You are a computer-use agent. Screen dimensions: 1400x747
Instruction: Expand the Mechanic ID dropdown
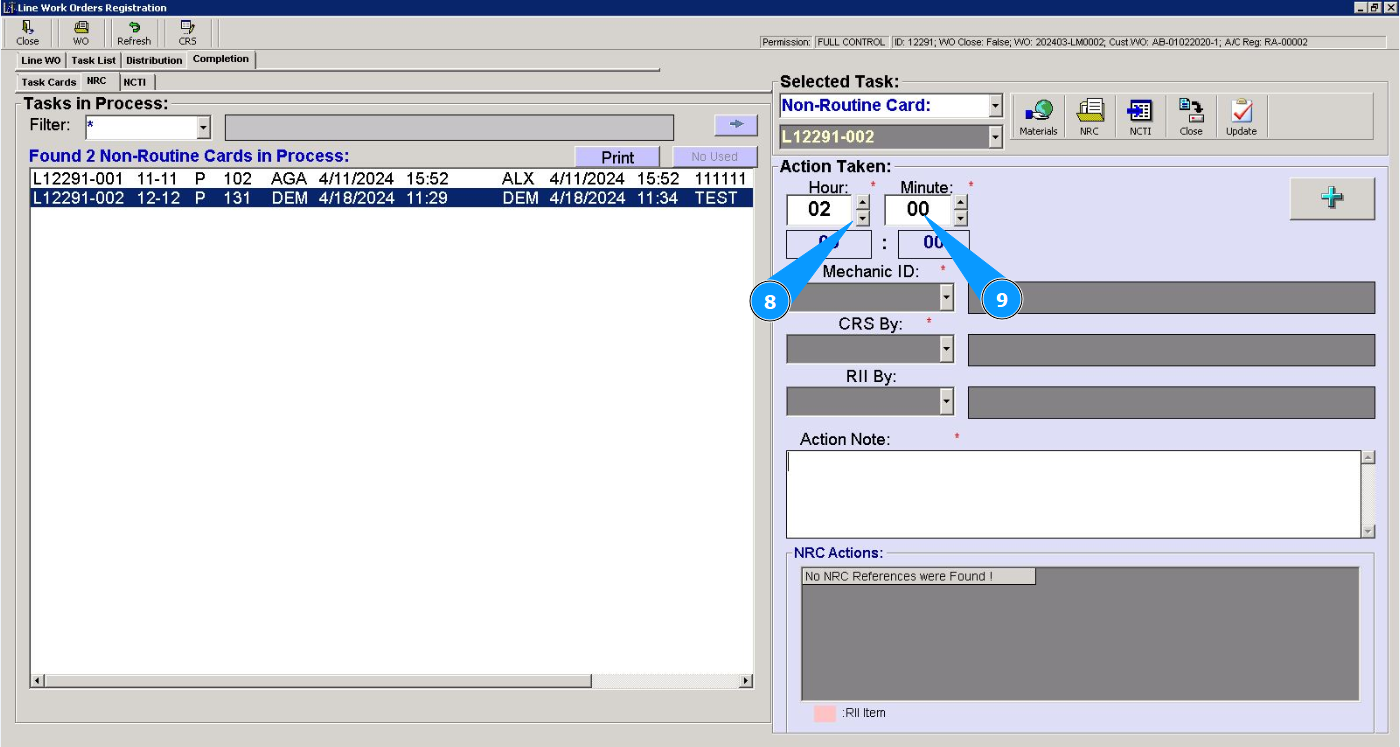[946, 297]
